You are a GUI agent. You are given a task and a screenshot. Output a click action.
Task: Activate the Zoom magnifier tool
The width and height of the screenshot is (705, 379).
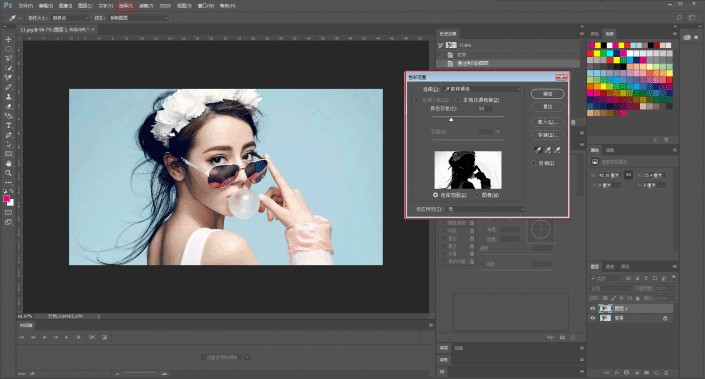(x=8, y=173)
